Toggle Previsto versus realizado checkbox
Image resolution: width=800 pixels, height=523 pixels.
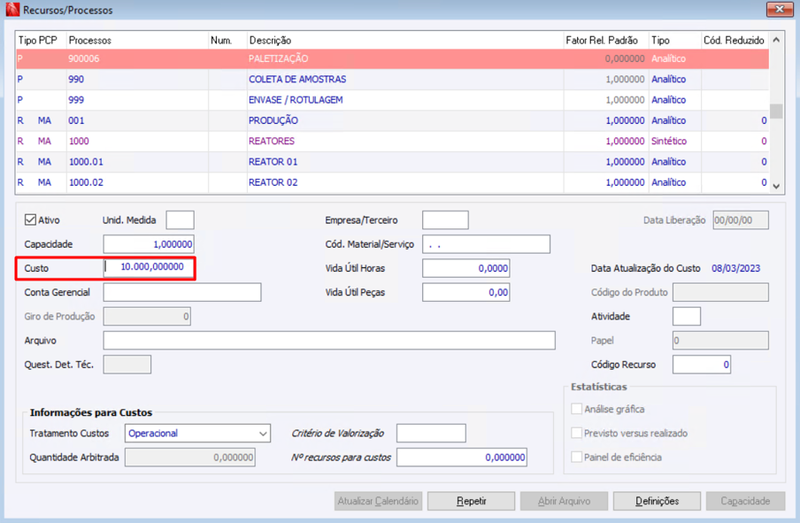tap(577, 433)
